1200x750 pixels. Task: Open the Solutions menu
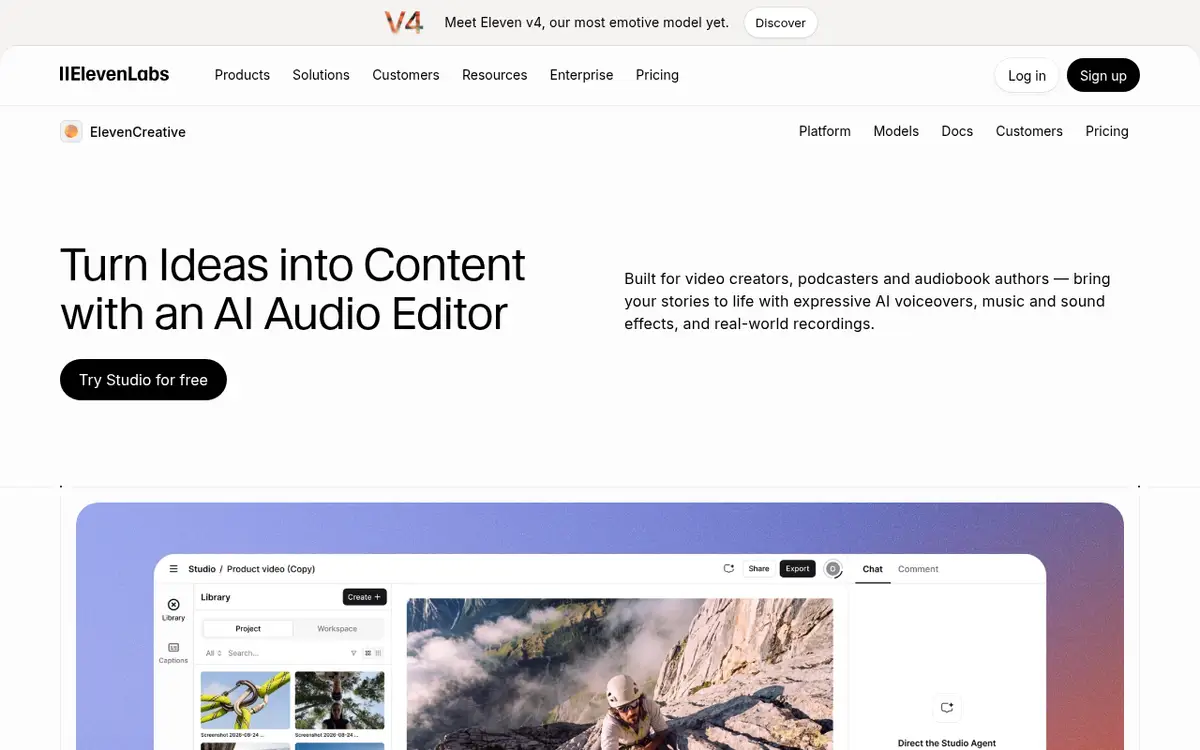321,75
